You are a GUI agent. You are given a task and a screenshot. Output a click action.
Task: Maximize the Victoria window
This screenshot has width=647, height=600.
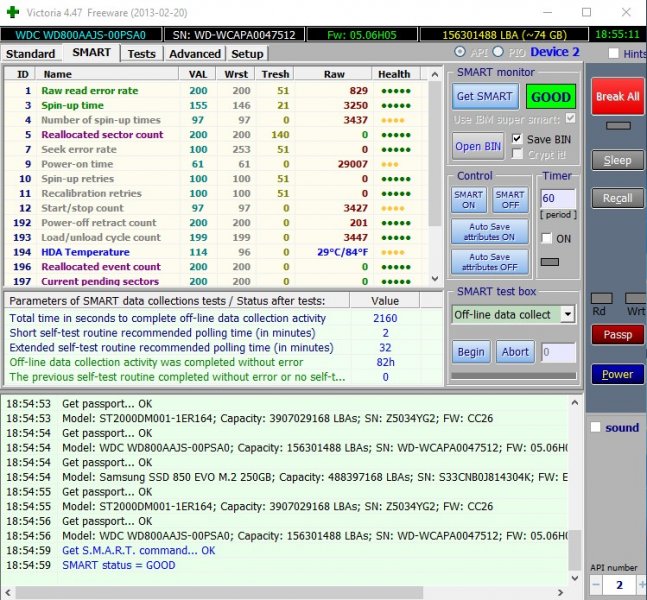click(586, 12)
